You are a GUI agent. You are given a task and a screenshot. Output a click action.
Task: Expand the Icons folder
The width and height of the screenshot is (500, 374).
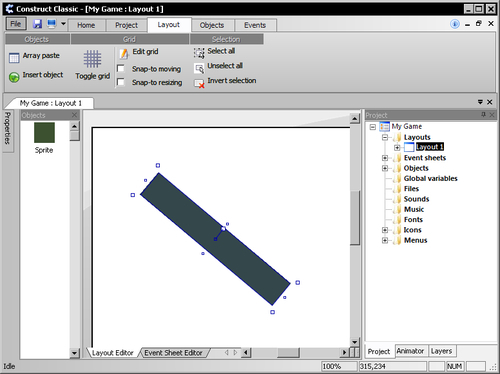point(385,230)
